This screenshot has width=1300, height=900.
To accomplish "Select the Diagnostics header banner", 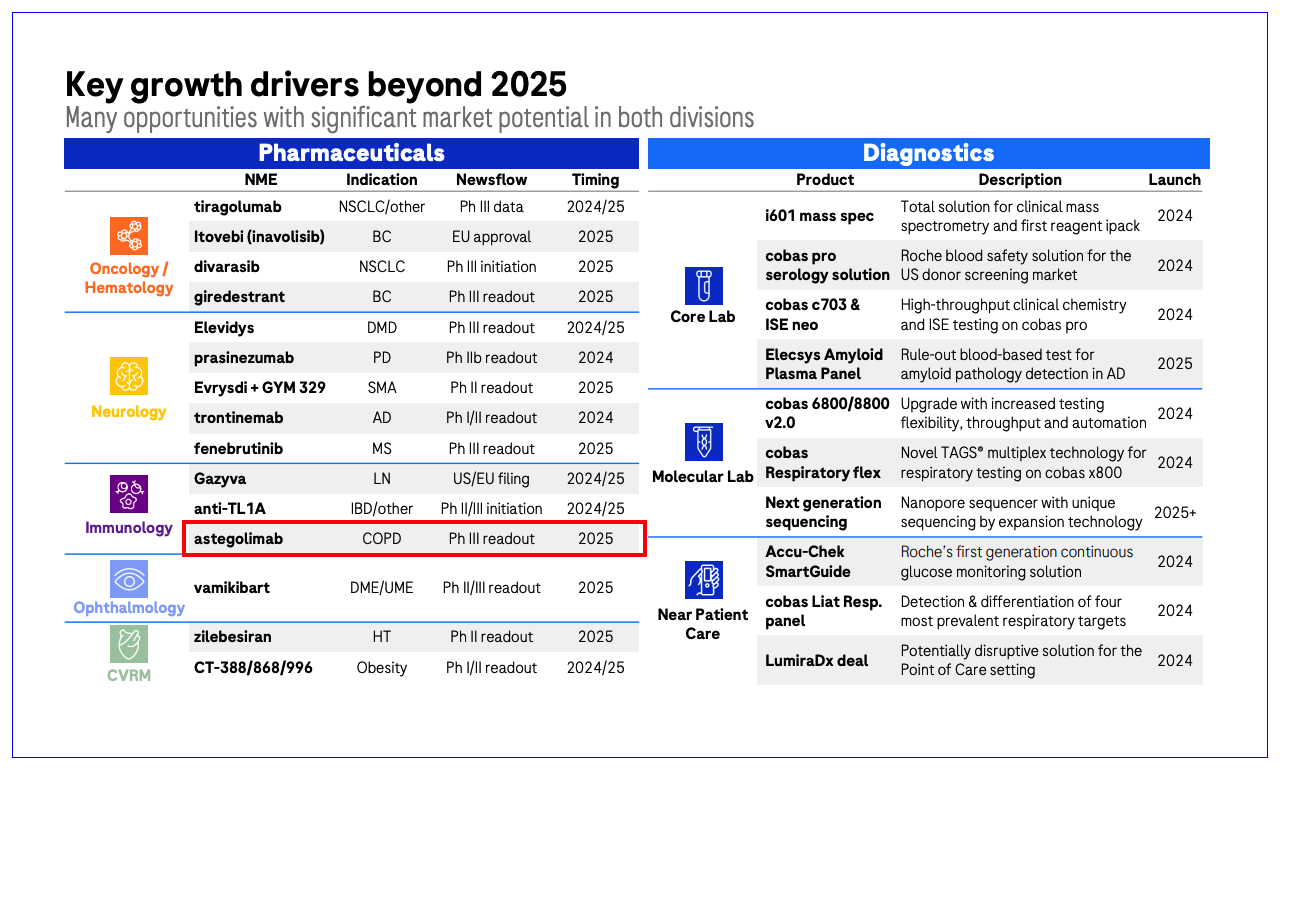I will (x=928, y=153).
